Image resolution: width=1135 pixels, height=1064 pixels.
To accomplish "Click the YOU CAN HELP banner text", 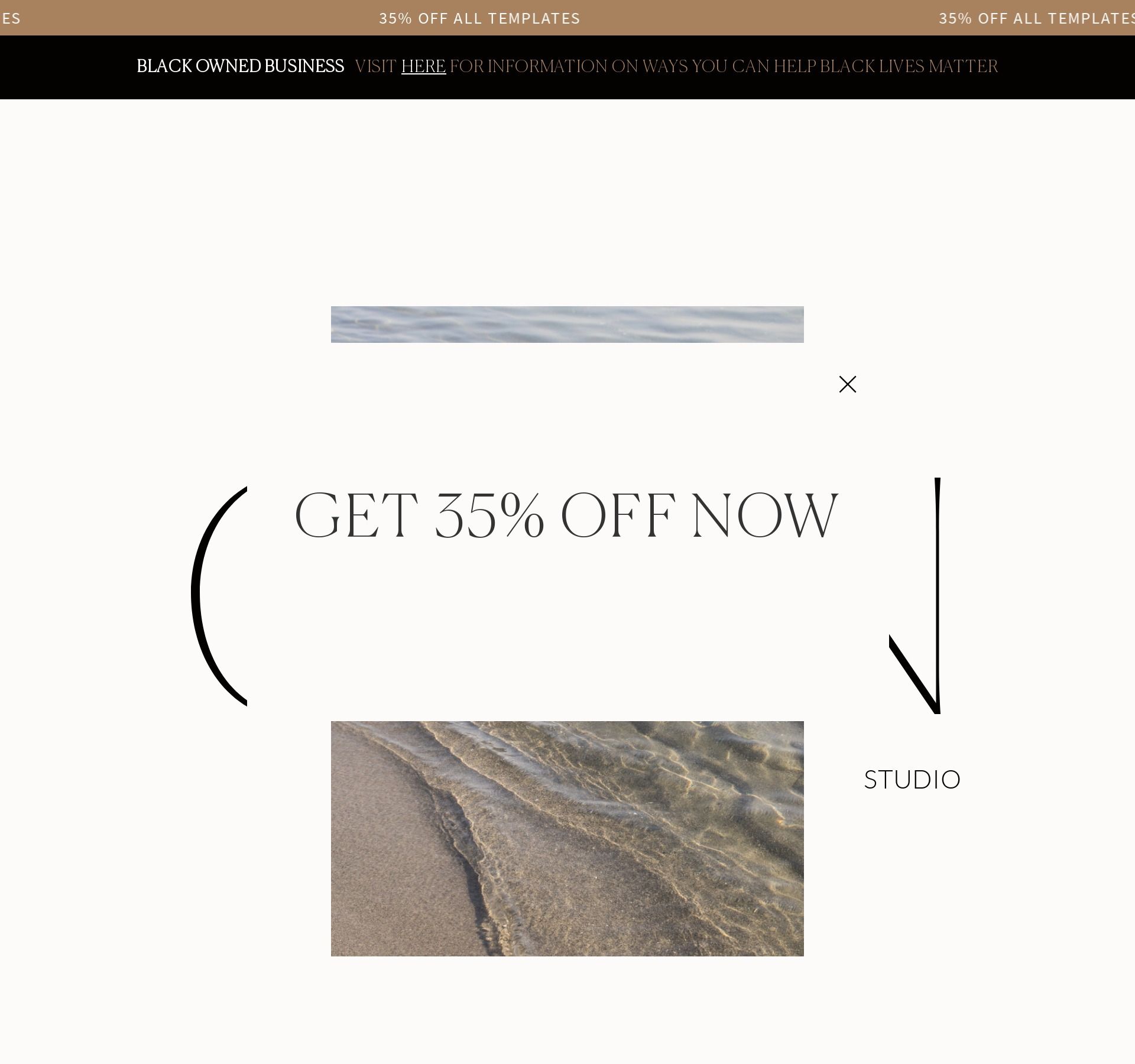I will click(754, 66).
